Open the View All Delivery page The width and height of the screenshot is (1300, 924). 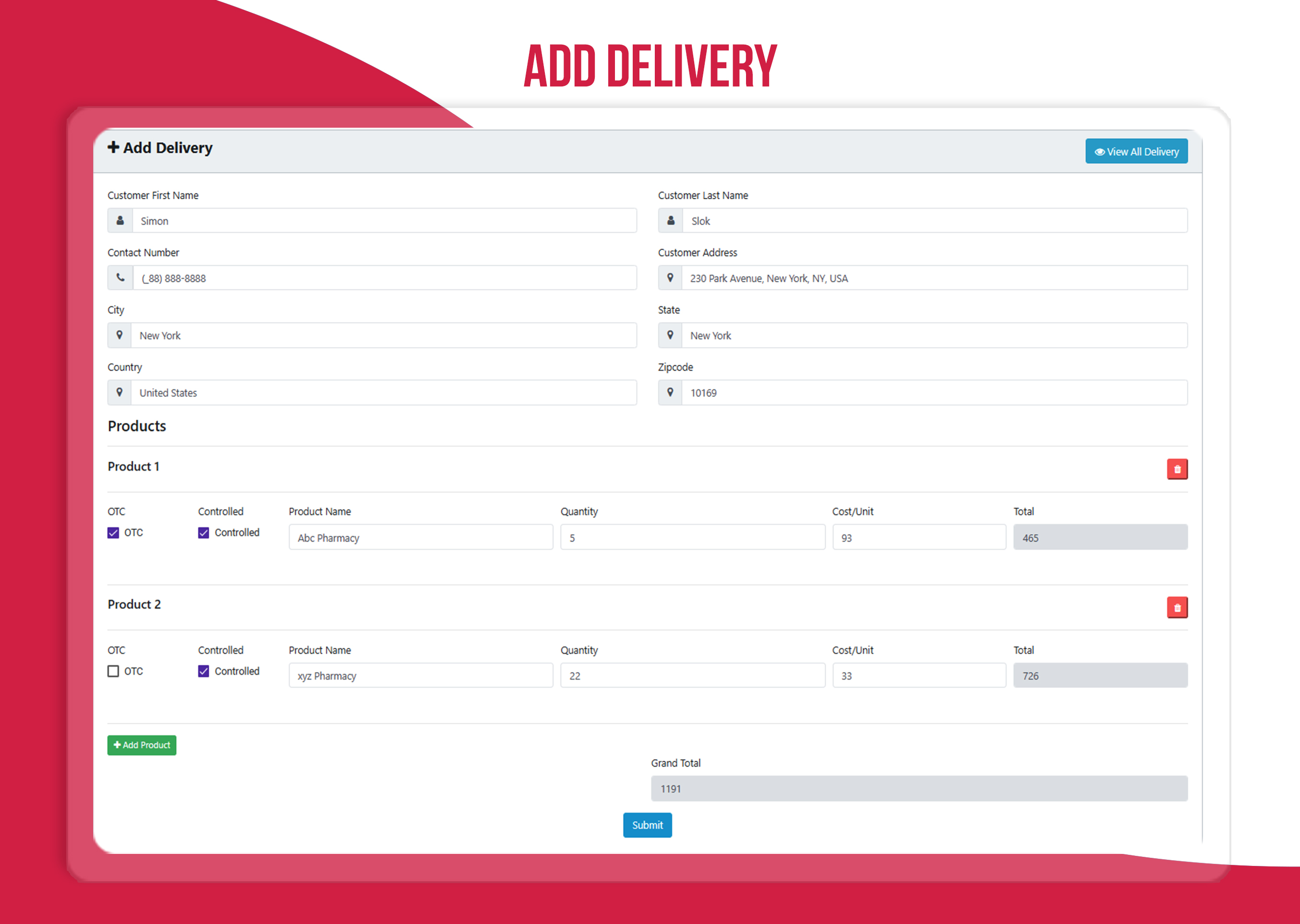click(1136, 152)
